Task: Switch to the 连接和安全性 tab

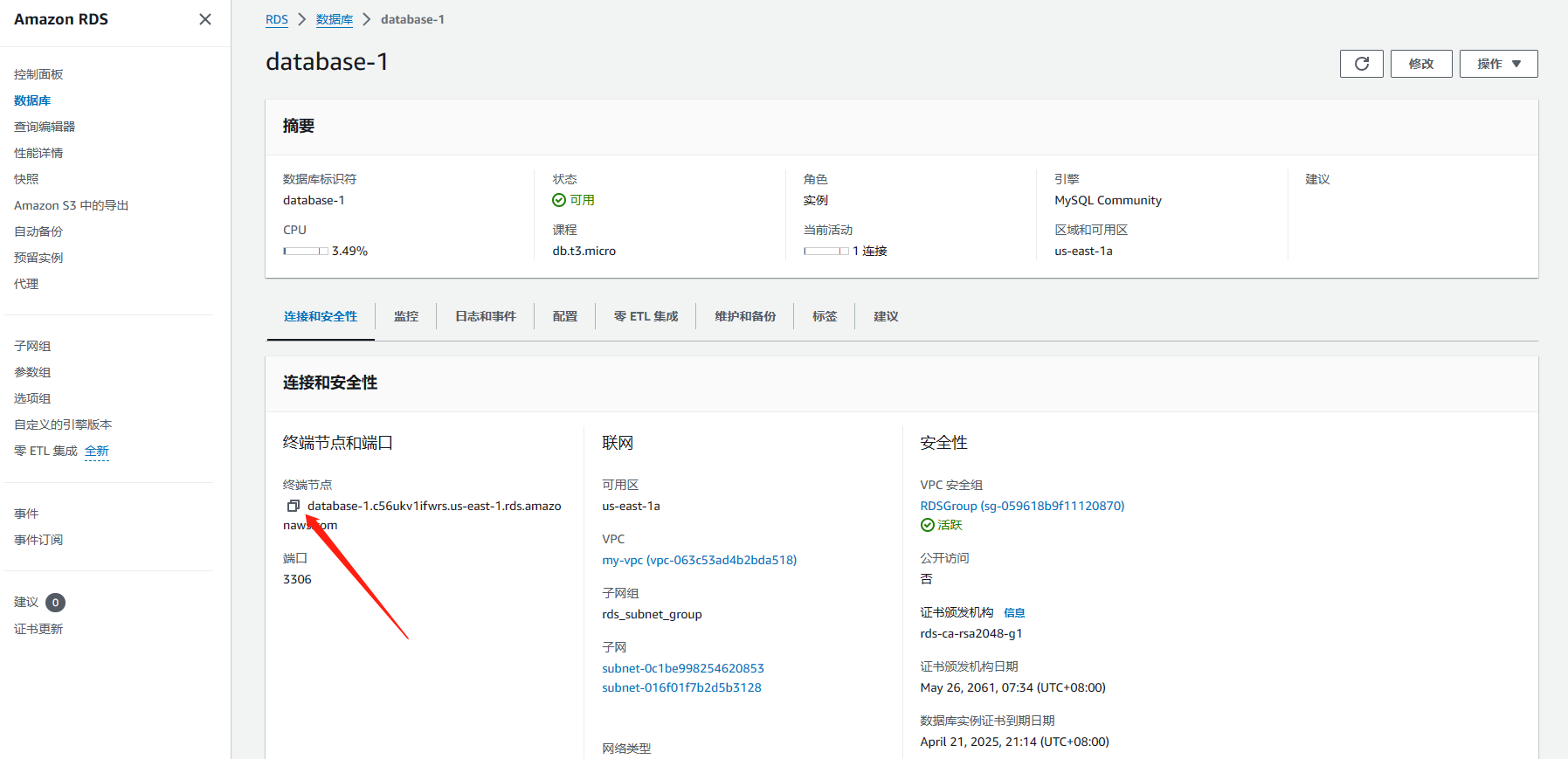Action: pyautogui.click(x=321, y=316)
